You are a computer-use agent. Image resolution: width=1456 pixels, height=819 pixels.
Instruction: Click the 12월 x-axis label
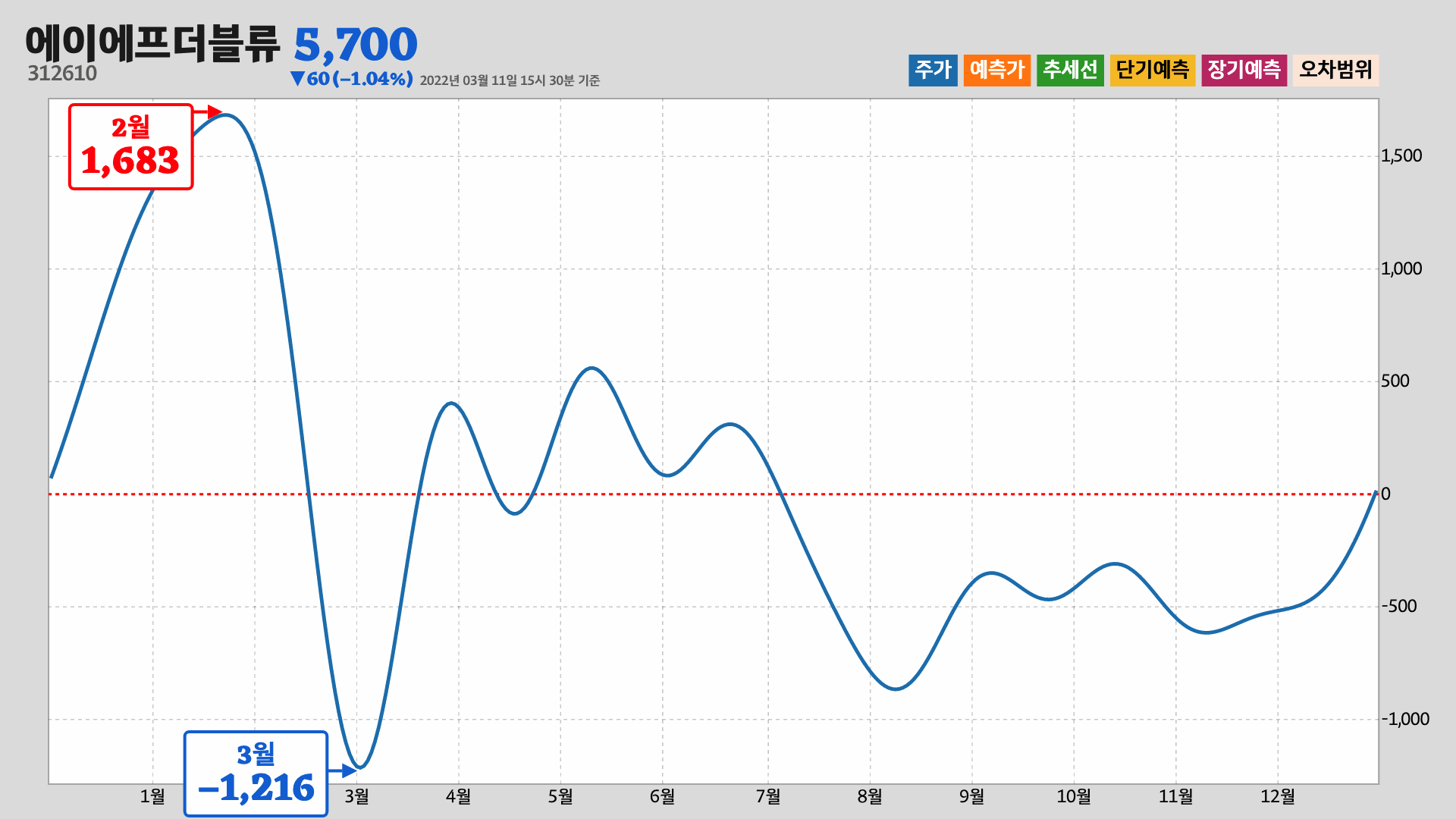coord(1278,796)
